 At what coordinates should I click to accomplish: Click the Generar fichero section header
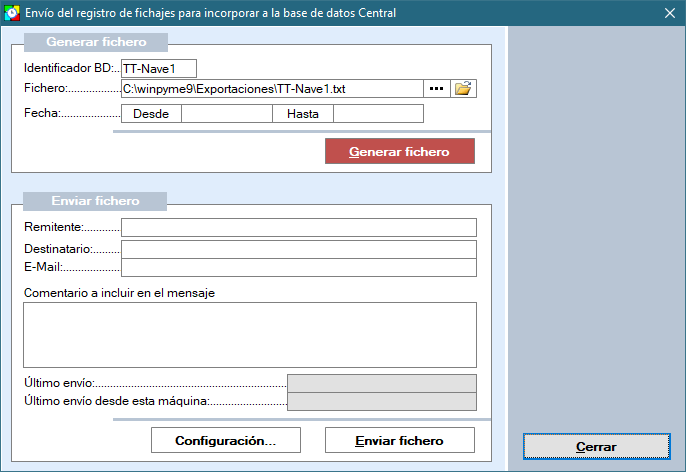pyautogui.click(x=96, y=42)
